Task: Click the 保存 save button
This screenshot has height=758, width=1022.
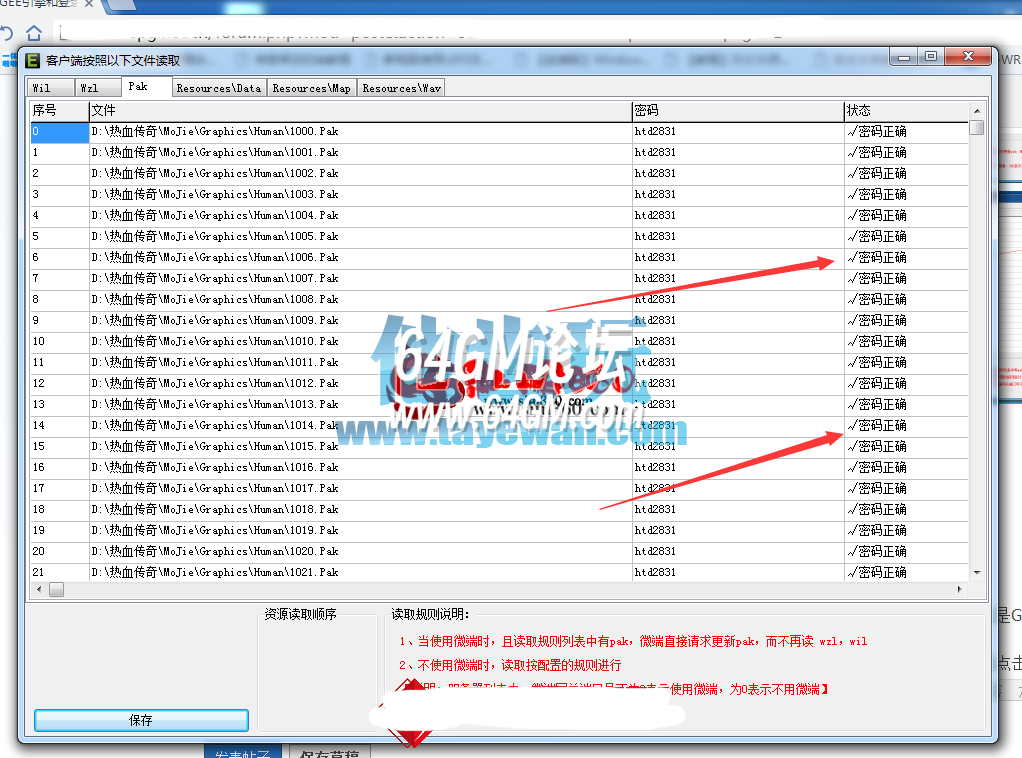Action: click(x=141, y=720)
